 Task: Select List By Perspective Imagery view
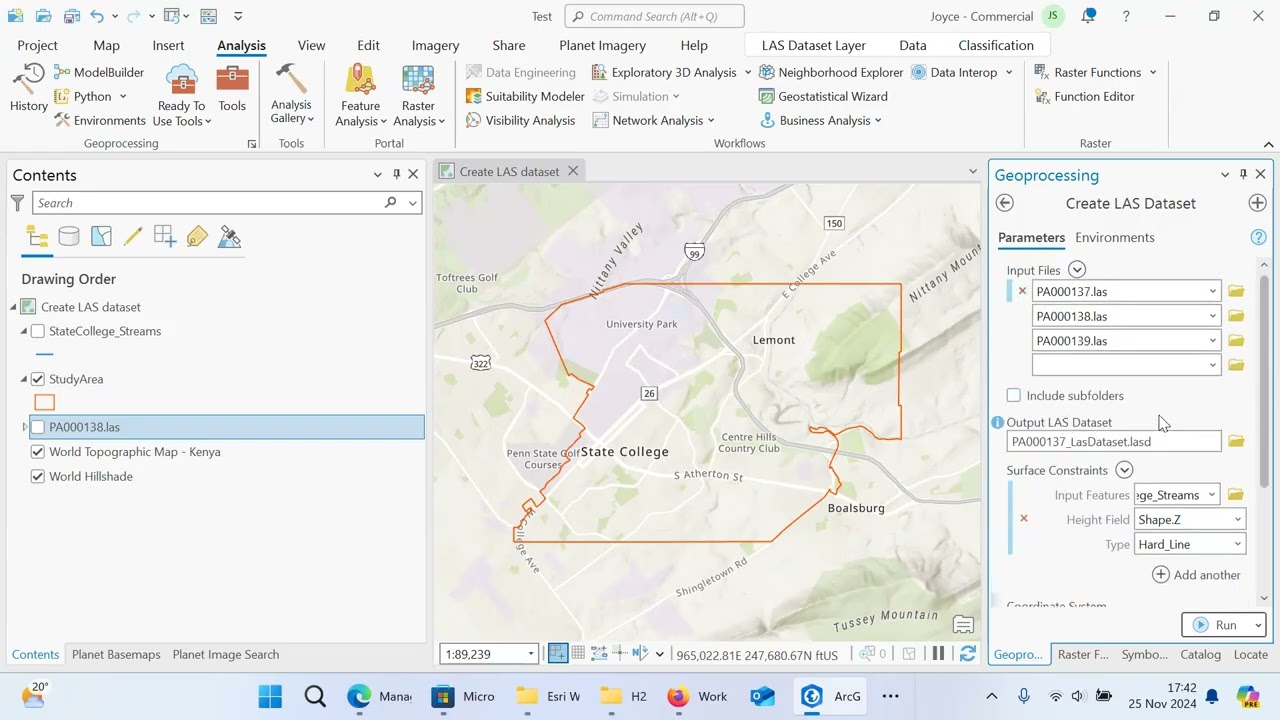tap(229, 237)
